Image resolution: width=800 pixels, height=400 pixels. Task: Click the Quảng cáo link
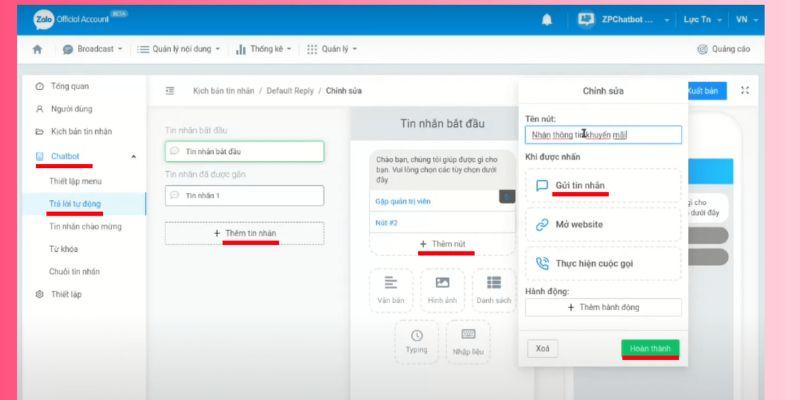coord(731,49)
